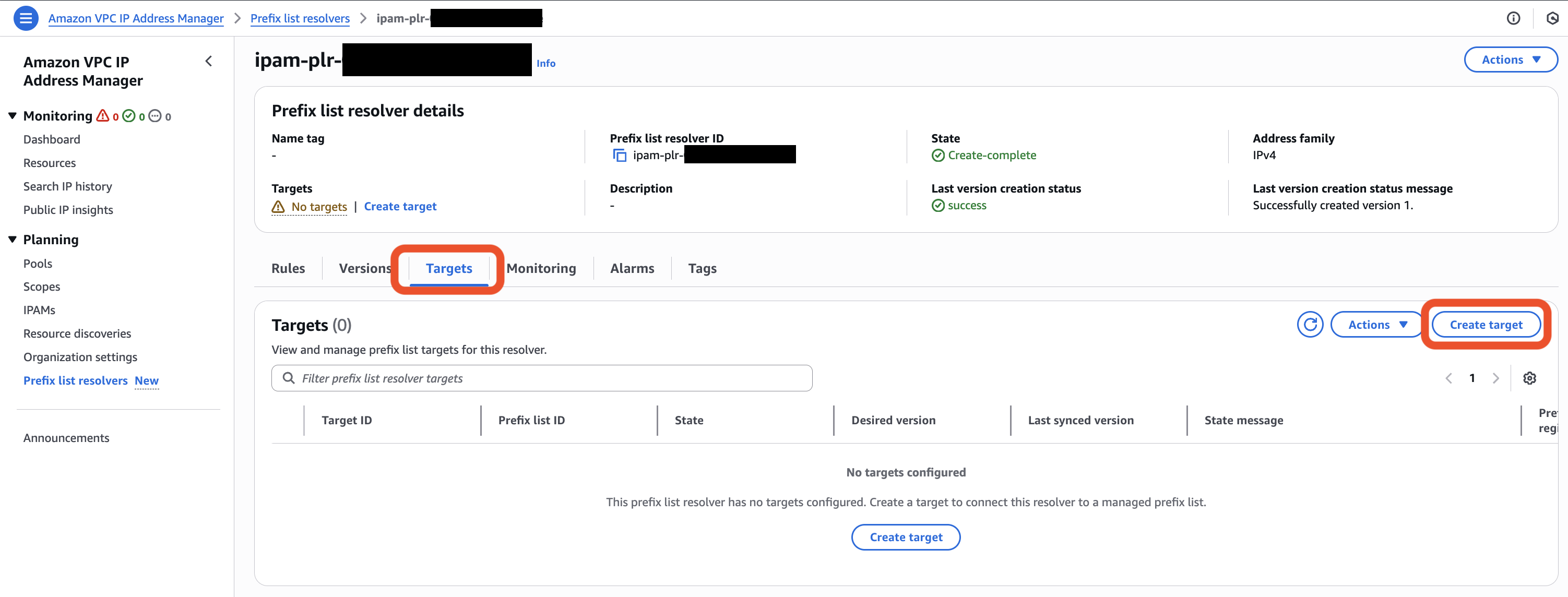Open the hamburger navigation menu icon

pos(26,18)
